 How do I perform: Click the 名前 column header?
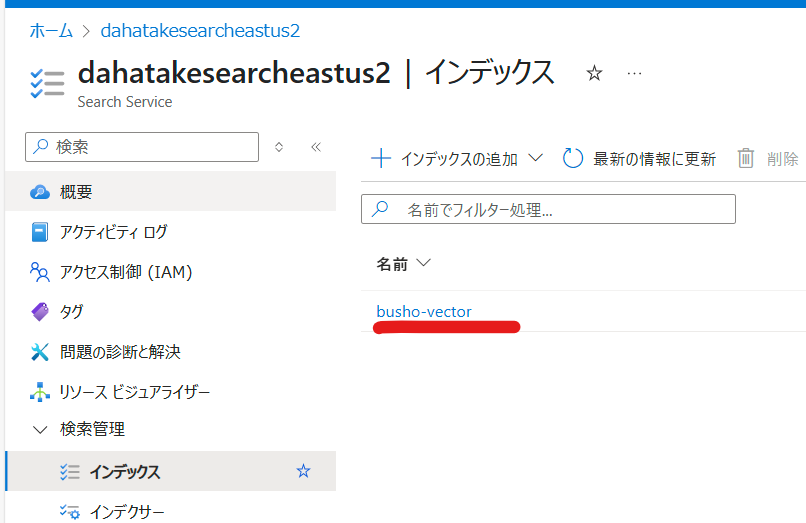click(392, 264)
